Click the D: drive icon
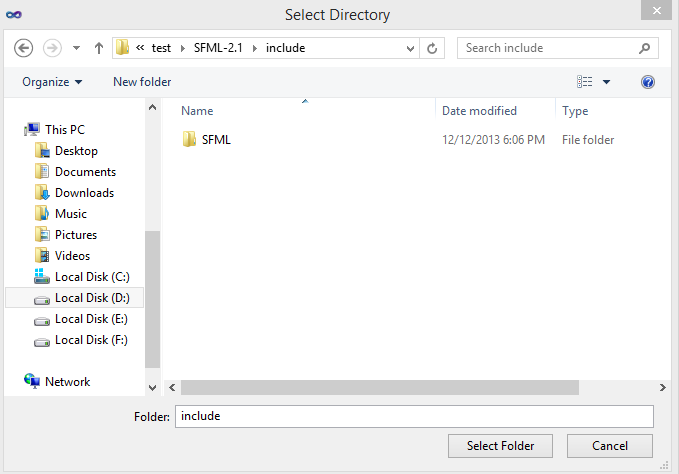 click(42, 300)
